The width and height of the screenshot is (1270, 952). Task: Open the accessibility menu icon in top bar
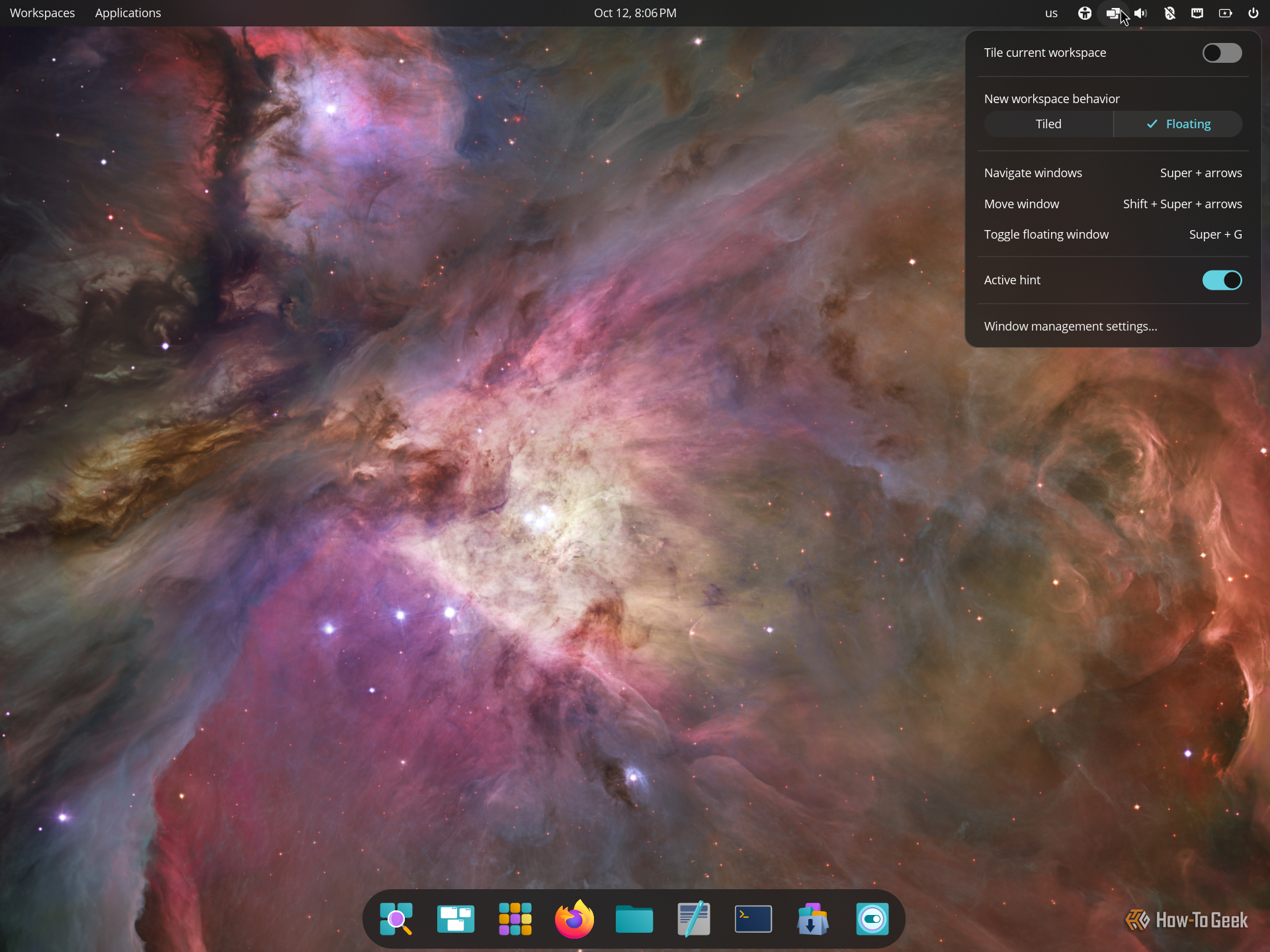(1084, 13)
